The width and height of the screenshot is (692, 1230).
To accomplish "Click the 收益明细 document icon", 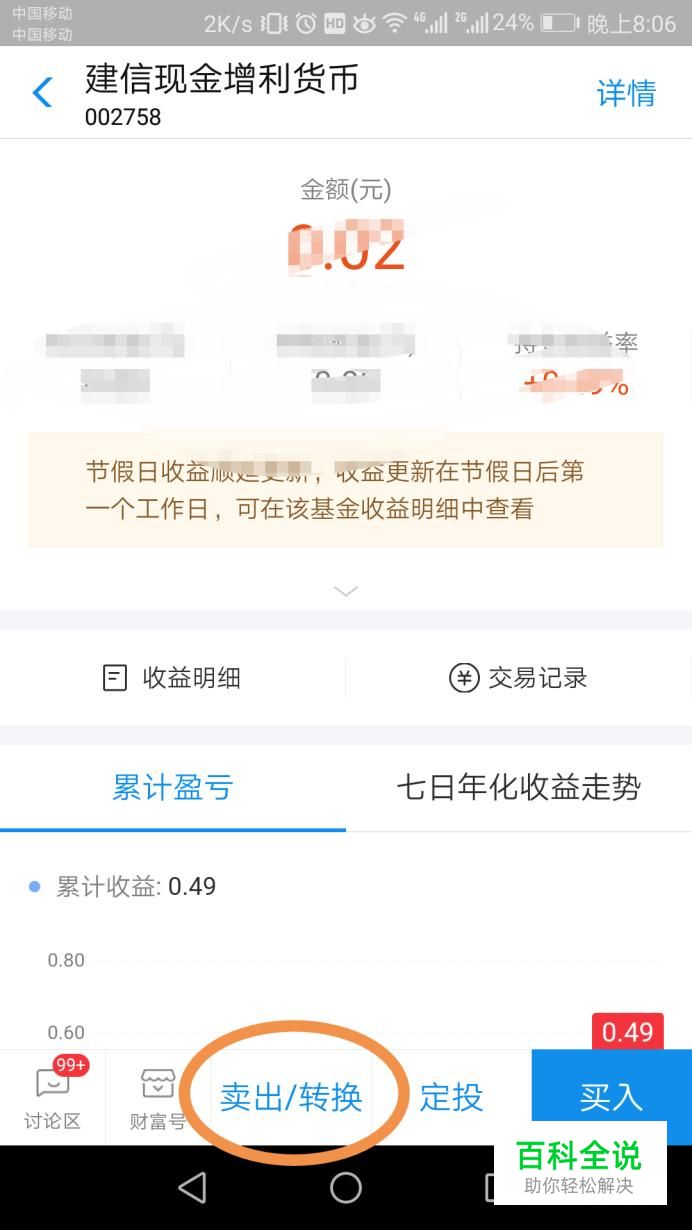I will pos(115,678).
